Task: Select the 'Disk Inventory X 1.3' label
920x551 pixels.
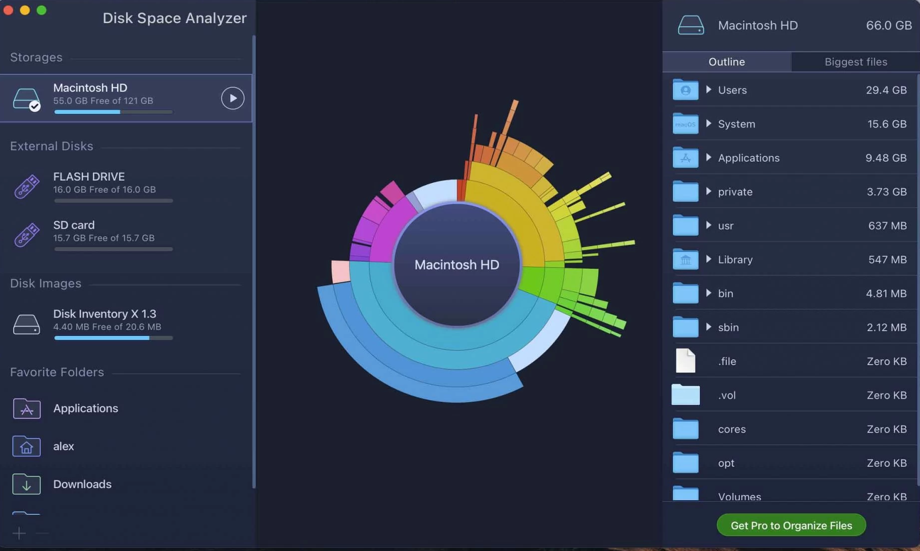Action: (x=104, y=314)
